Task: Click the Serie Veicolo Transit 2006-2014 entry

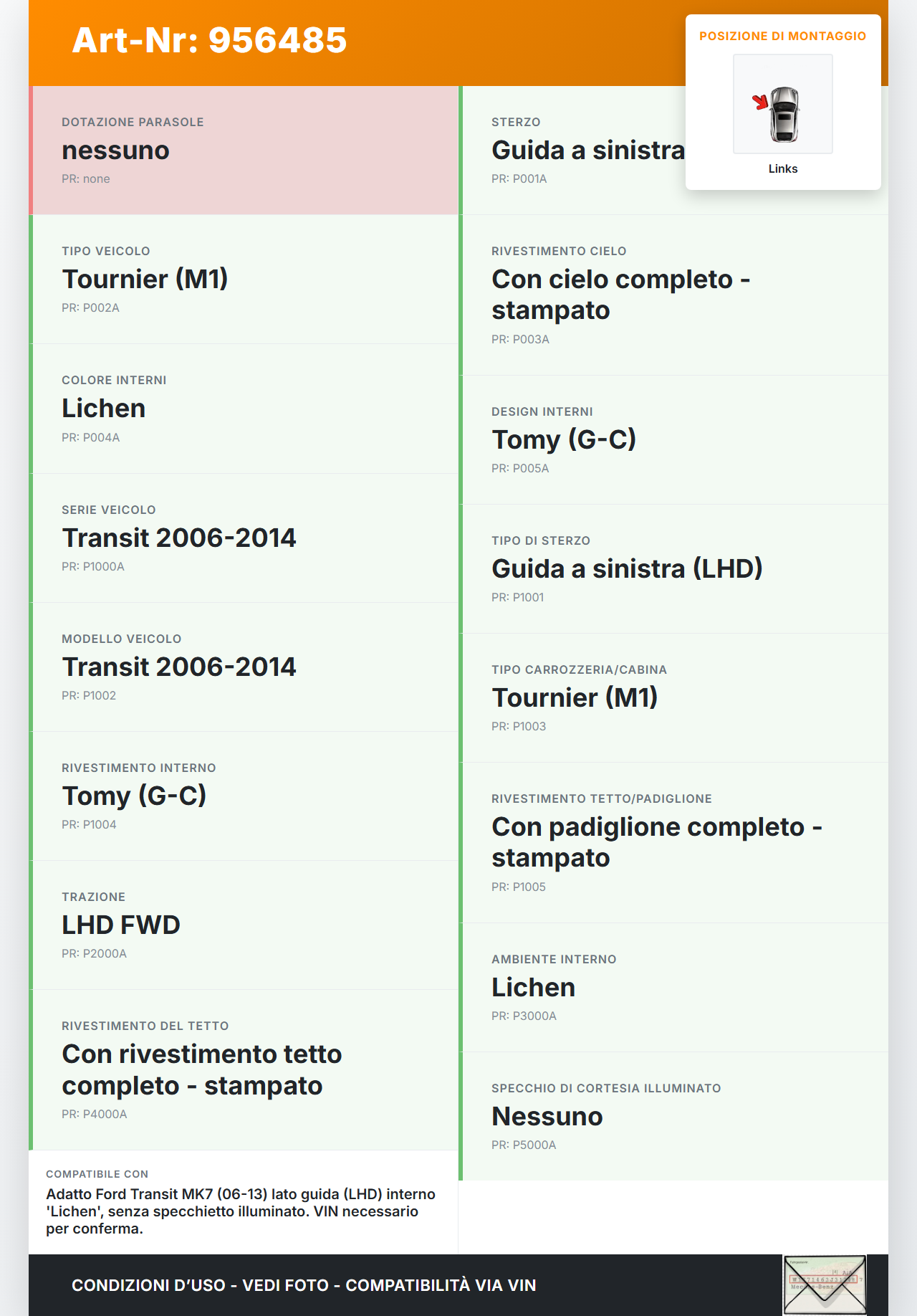Action: [244, 538]
